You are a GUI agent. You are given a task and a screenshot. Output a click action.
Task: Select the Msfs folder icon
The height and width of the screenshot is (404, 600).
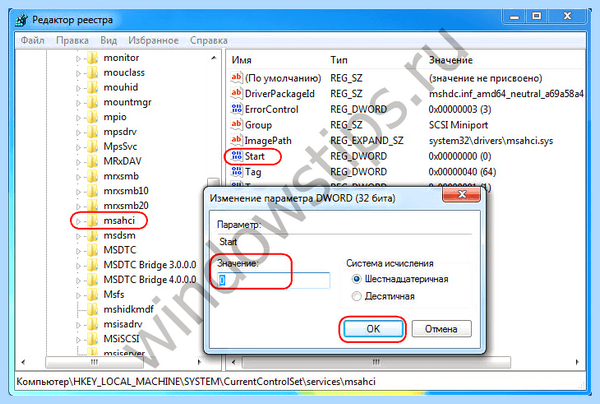pos(92,295)
